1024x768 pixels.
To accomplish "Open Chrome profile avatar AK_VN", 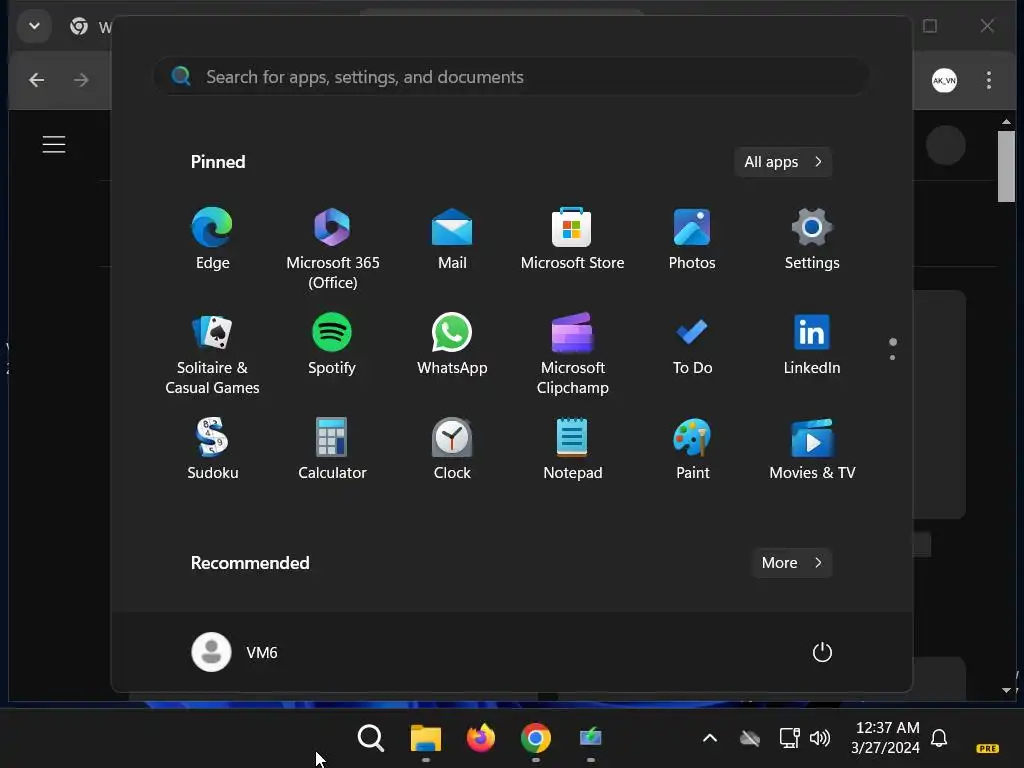I will (x=944, y=80).
